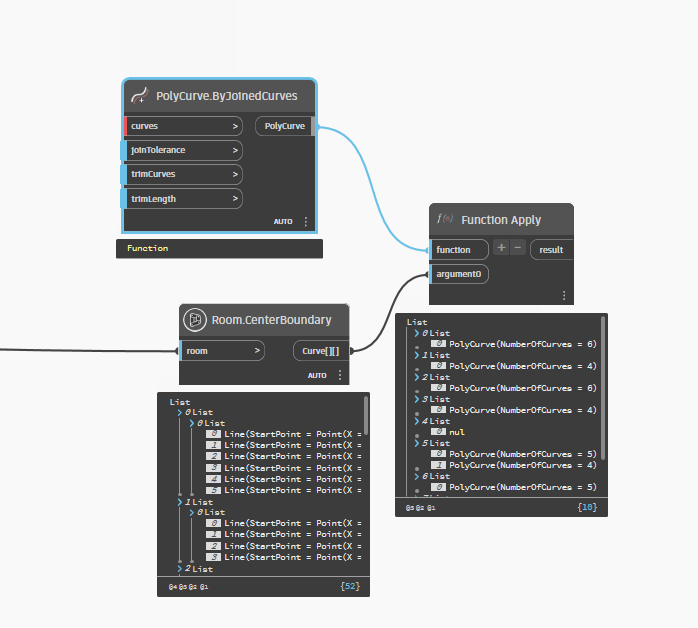Click the Function Apply node icon
The image size is (698, 628).
(x=445, y=219)
